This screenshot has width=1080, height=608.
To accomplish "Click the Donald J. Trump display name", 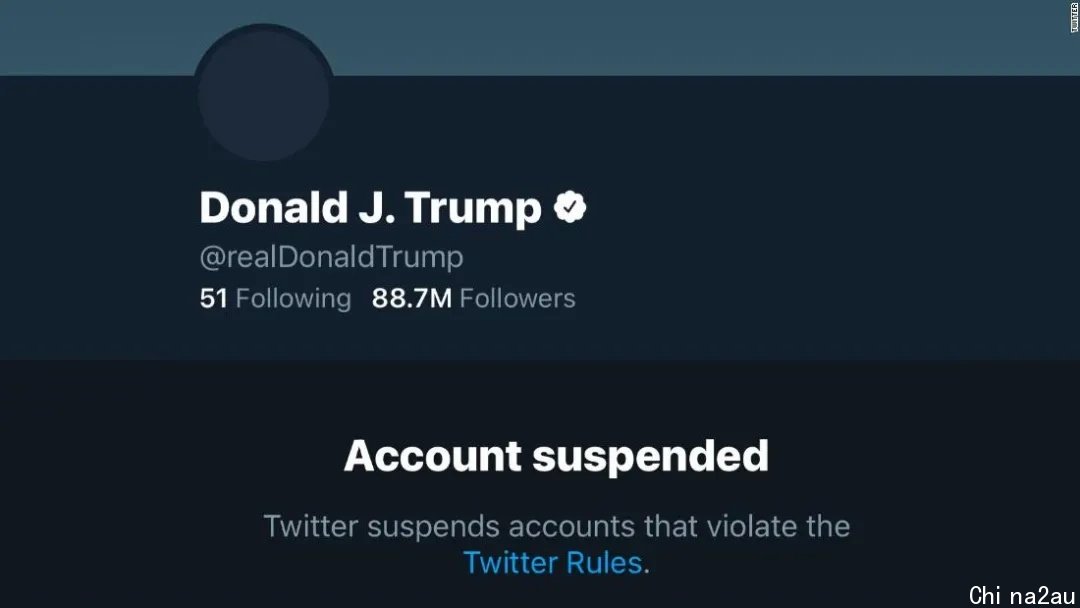I will point(371,207).
